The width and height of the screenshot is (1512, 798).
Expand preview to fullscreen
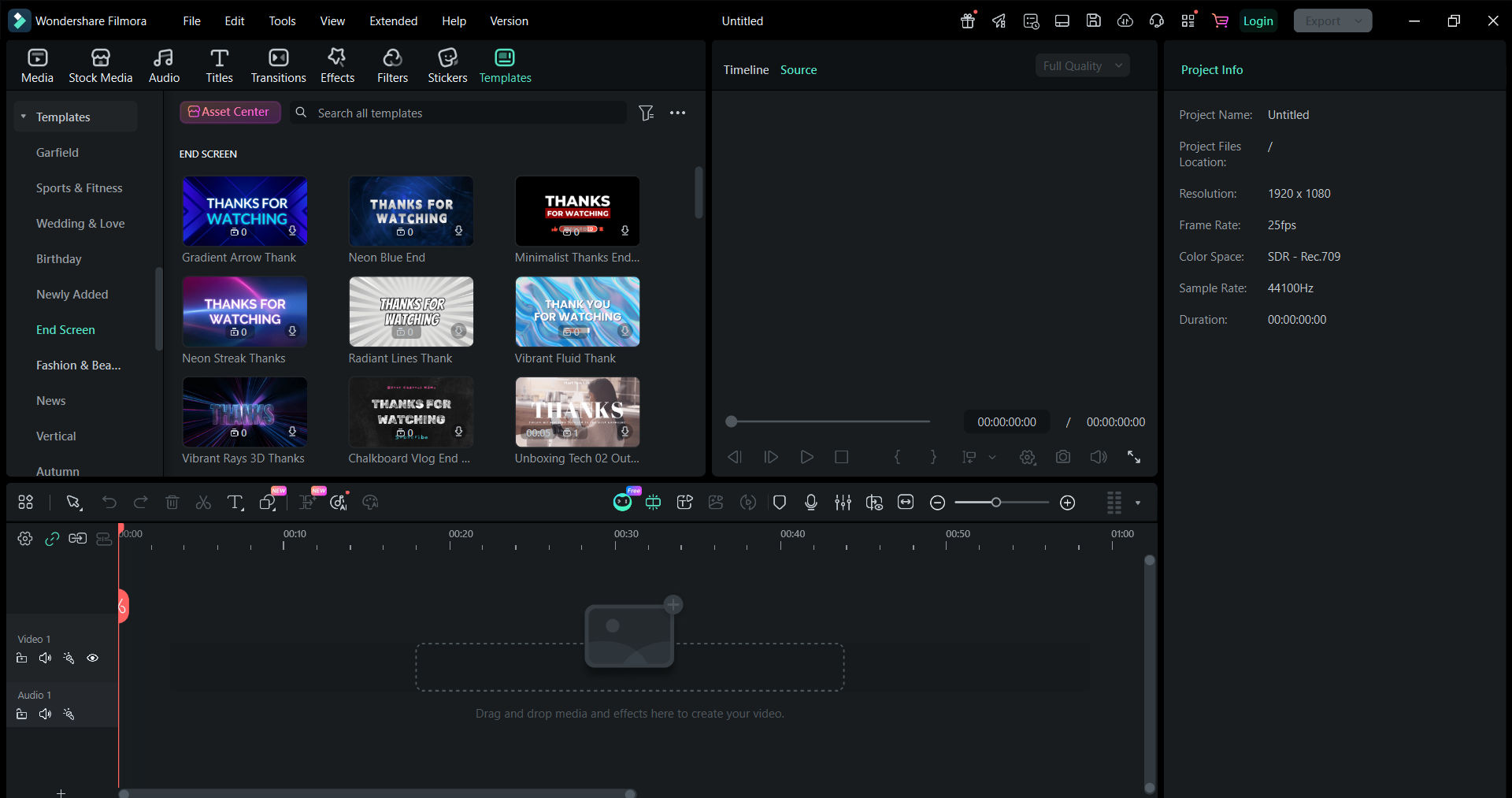(x=1134, y=457)
